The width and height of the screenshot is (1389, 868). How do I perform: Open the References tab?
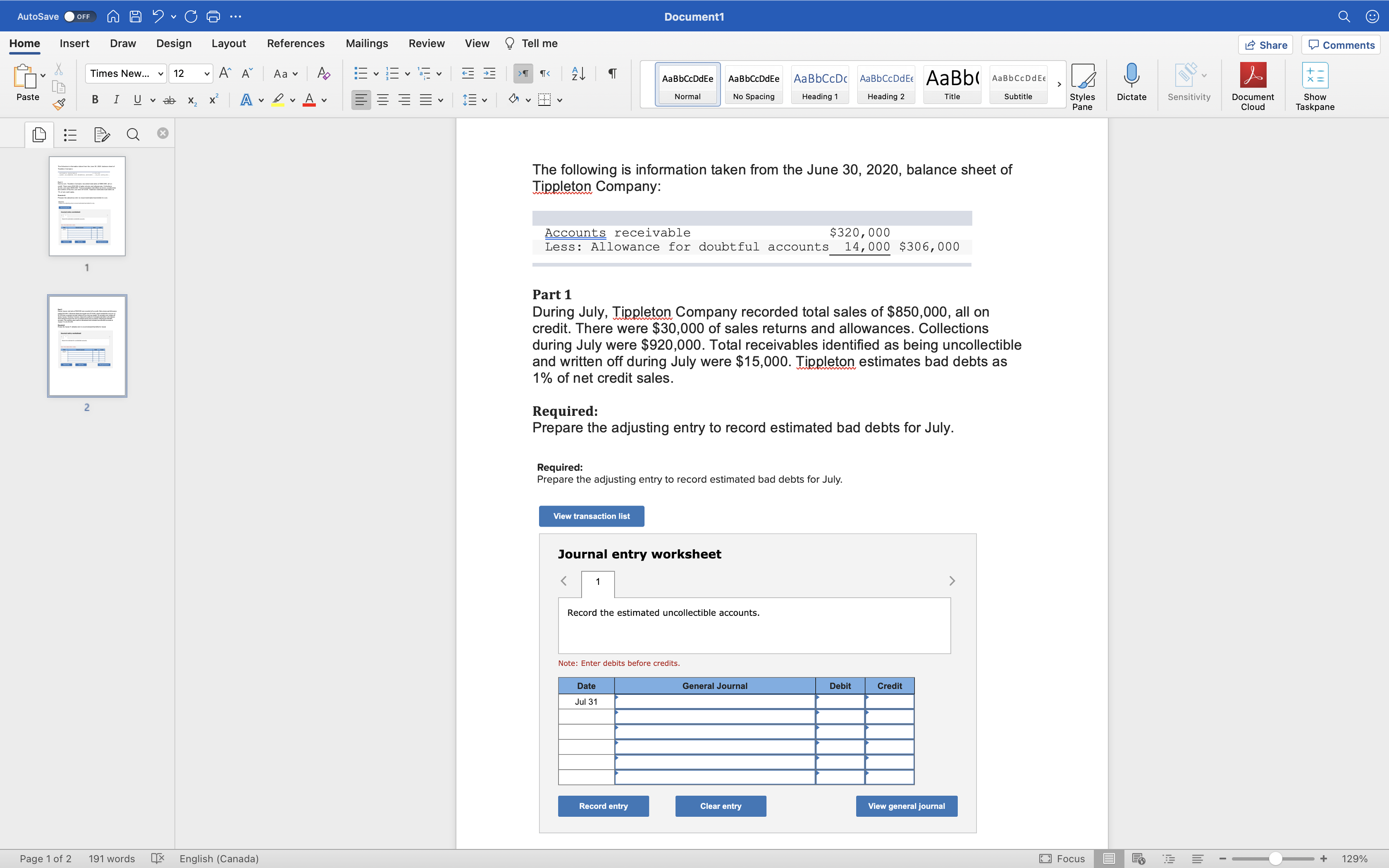click(296, 44)
